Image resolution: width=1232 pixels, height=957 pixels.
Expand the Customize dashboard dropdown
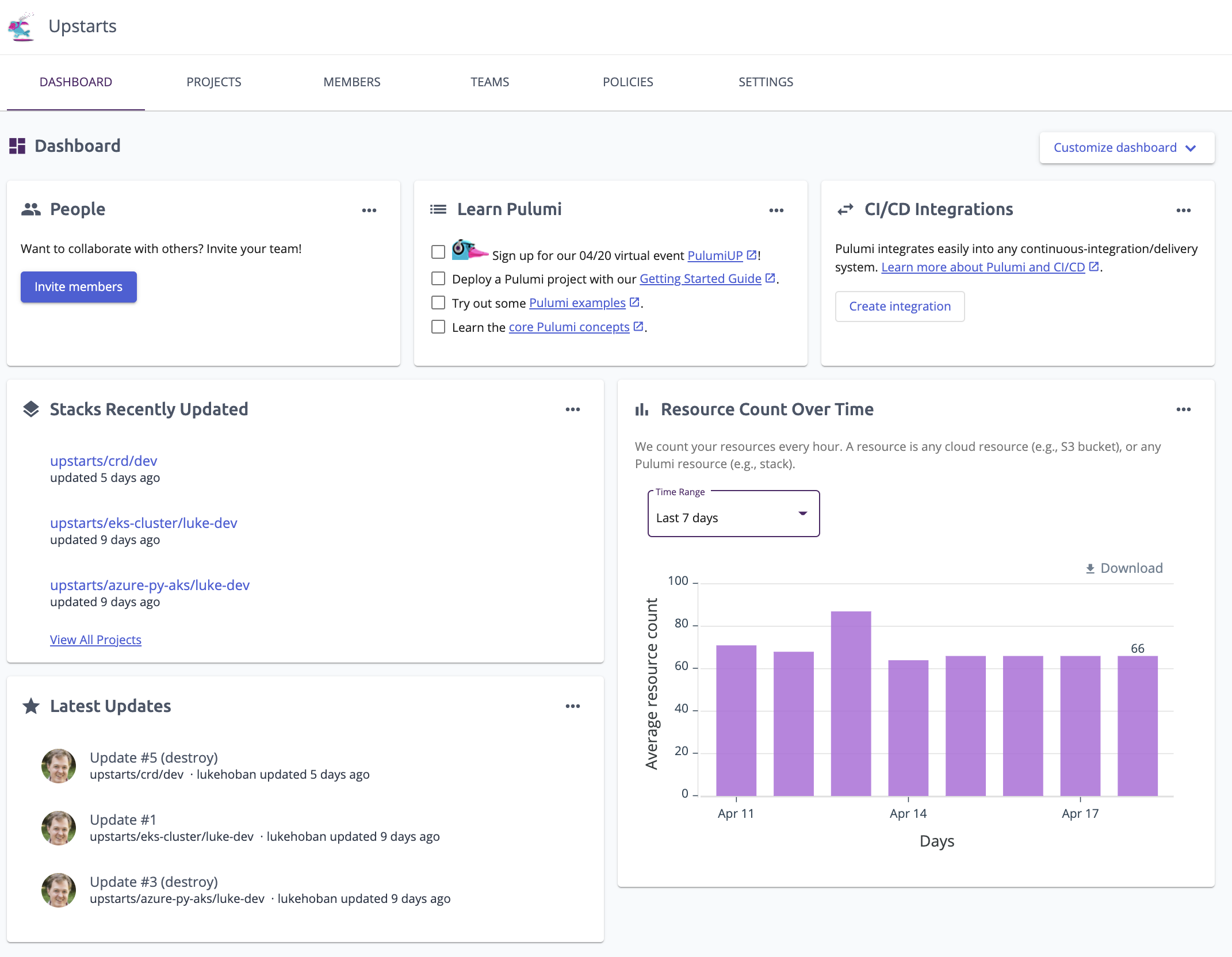[x=1127, y=148]
